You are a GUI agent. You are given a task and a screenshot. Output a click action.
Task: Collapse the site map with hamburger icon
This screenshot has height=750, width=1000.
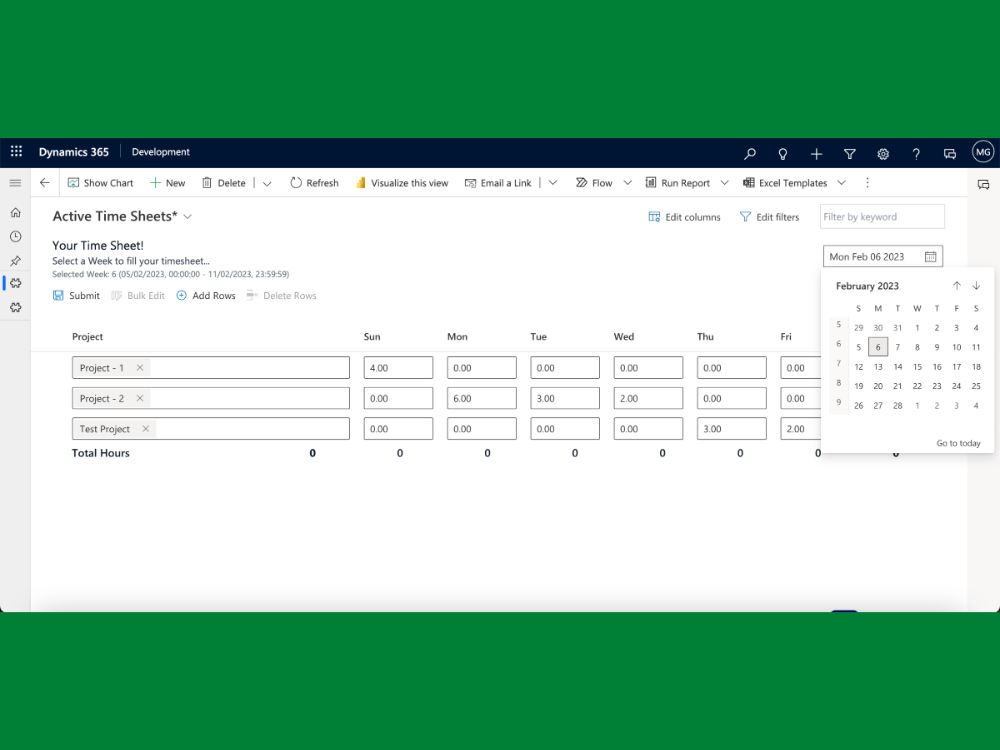15,182
